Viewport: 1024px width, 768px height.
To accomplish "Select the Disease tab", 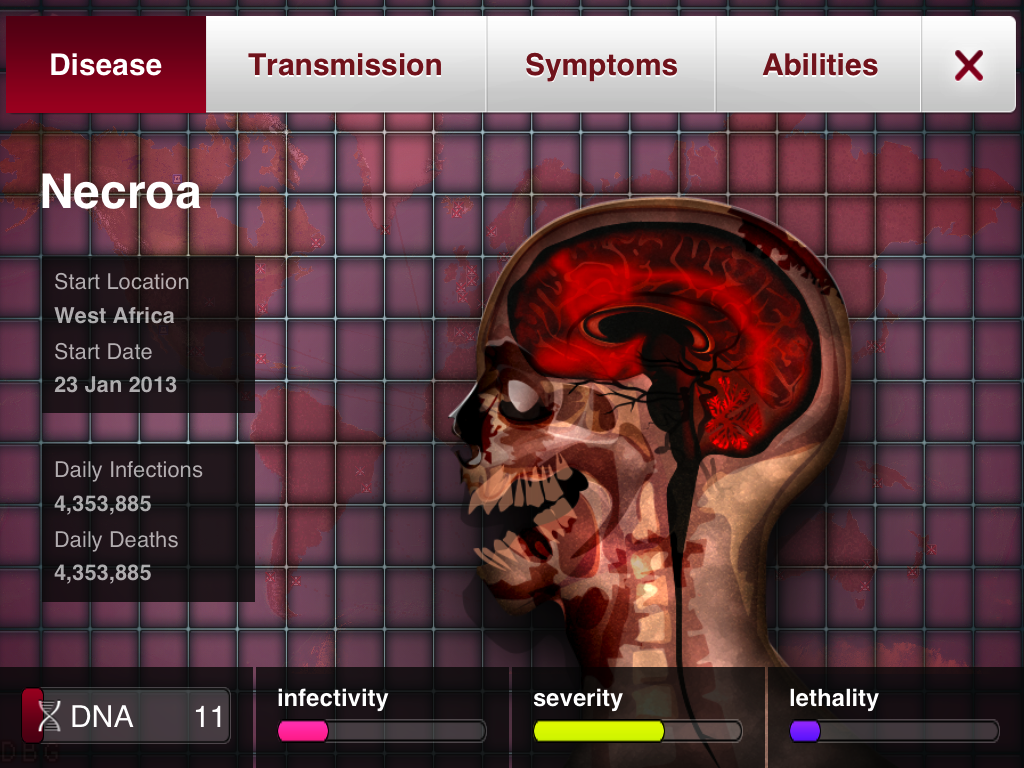I will pos(106,65).
